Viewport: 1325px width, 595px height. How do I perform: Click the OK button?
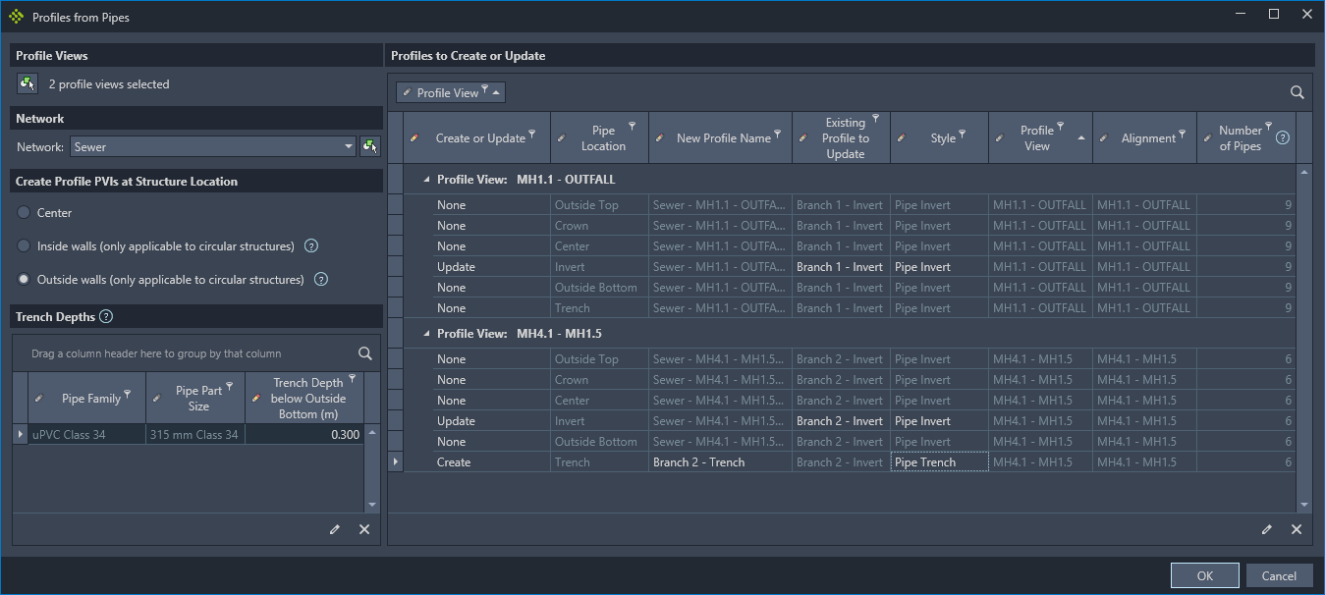click(1205, 576)
